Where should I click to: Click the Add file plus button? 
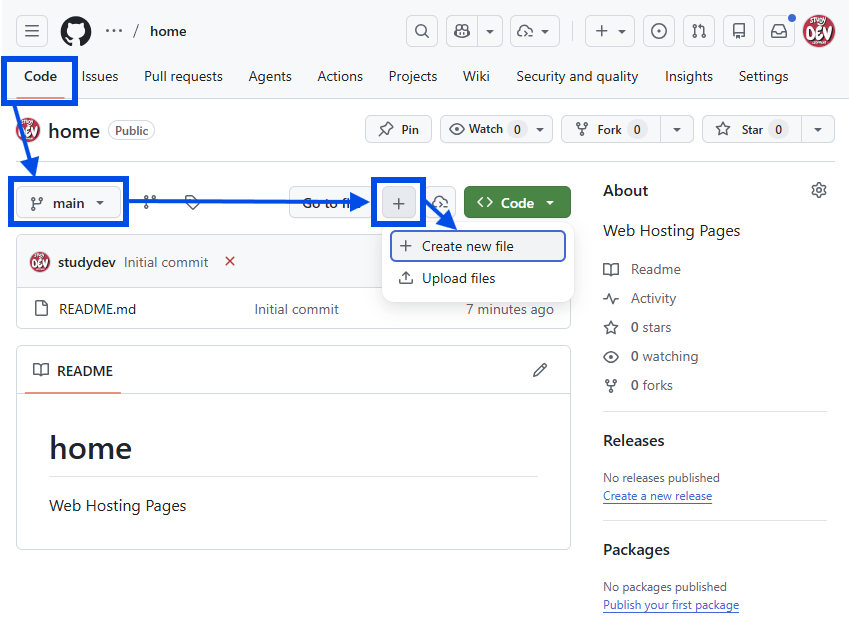click(x=399, y=203)
